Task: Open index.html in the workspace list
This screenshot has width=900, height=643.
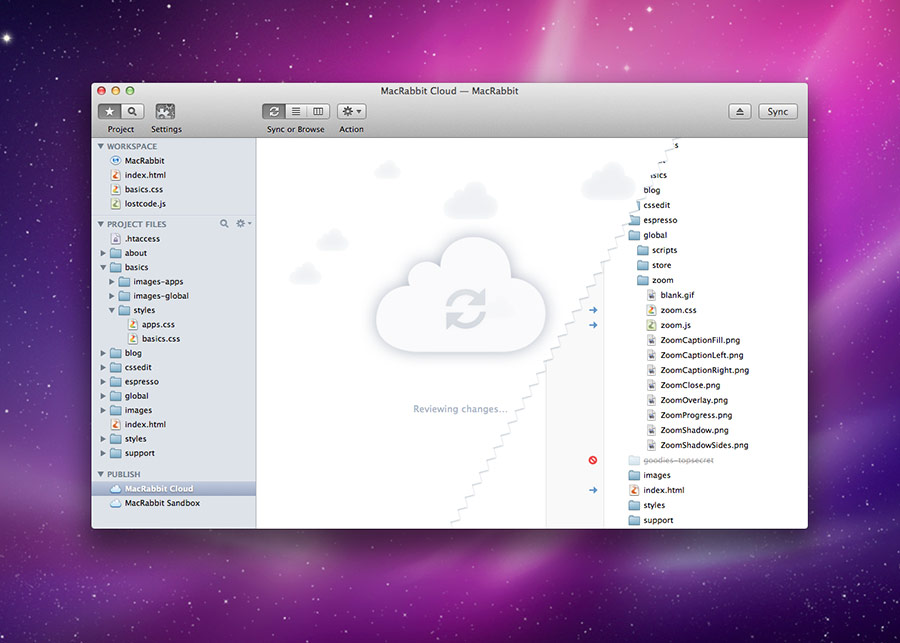Action: pyautogui.click(x=173, y=175)
